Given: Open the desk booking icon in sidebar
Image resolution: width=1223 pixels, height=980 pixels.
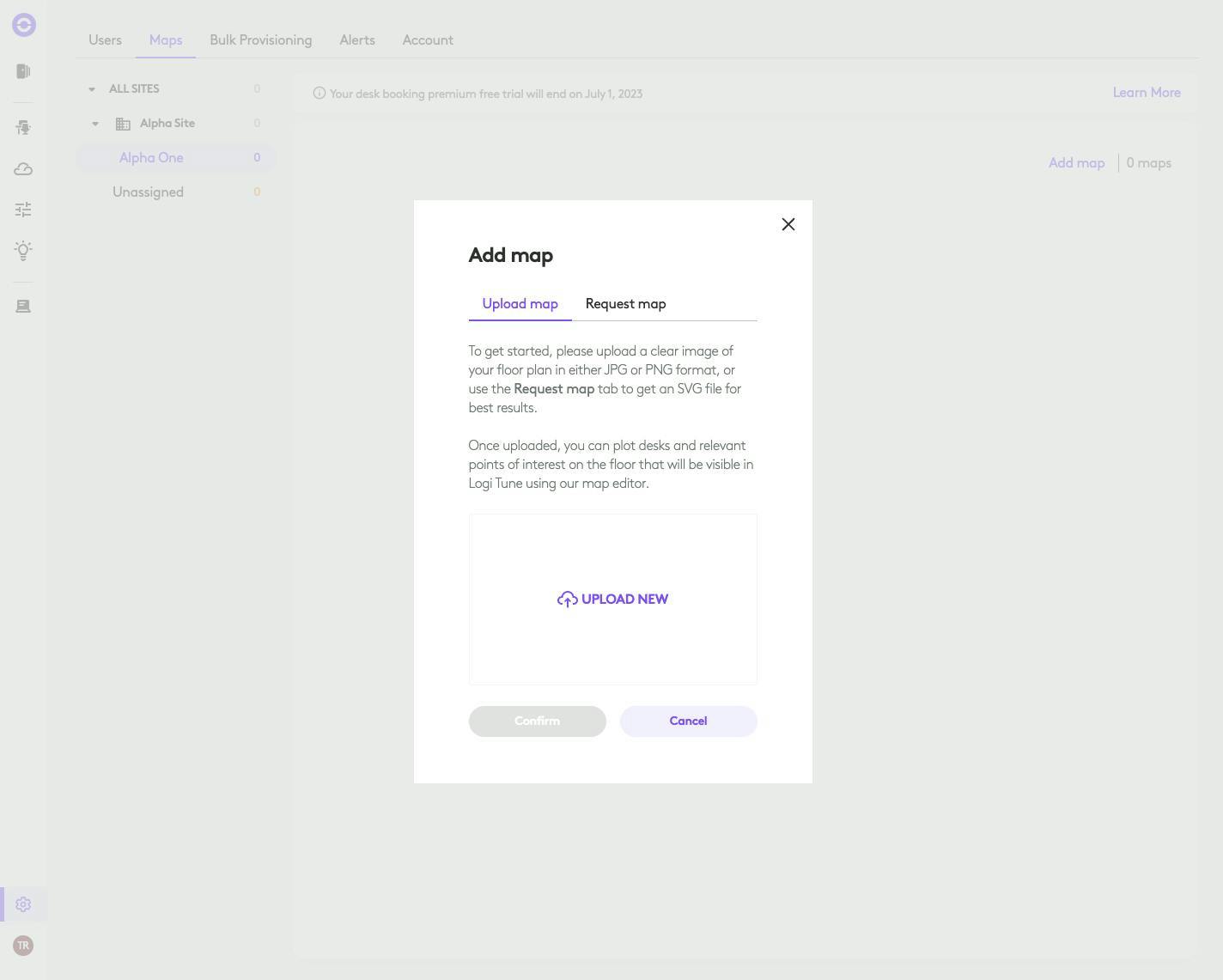Looking at the screenshot, I should 23,128.
